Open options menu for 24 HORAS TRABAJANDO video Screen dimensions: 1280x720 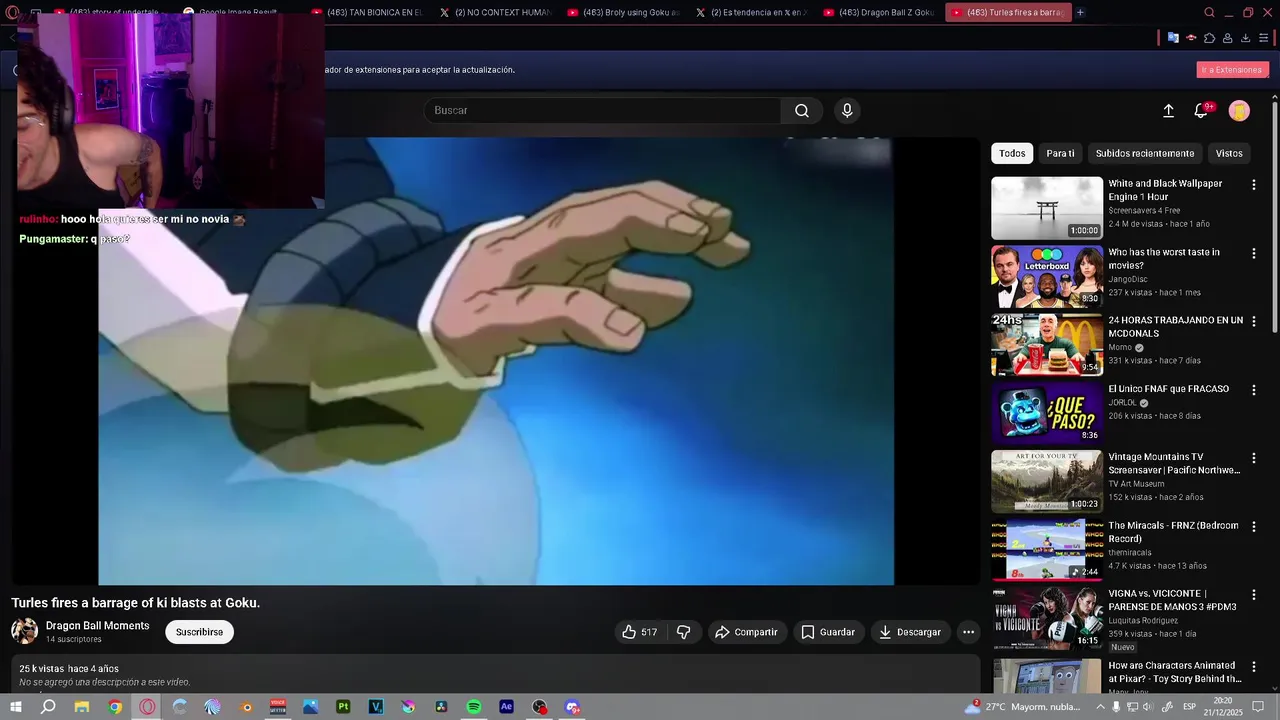pyautogui.click(x=1253, y=322)
